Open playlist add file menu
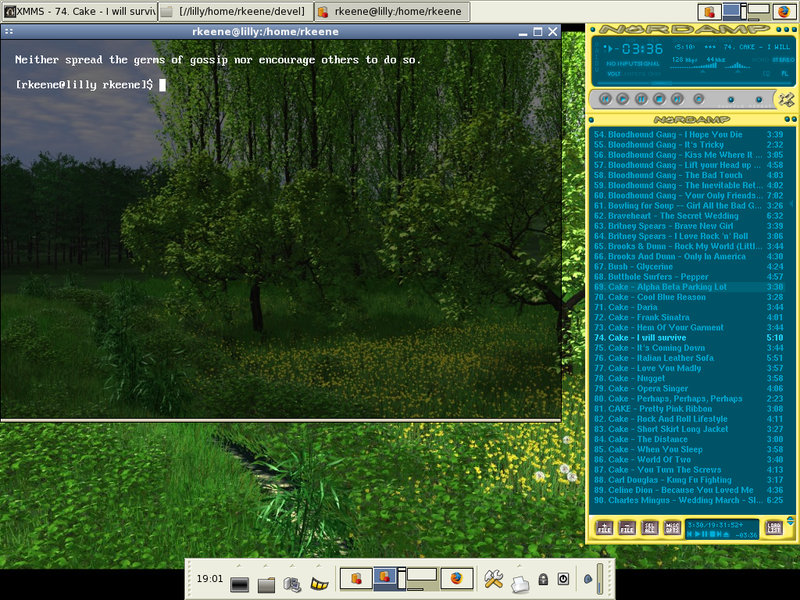This screenshot has height=600, width=800. (604, 528)
